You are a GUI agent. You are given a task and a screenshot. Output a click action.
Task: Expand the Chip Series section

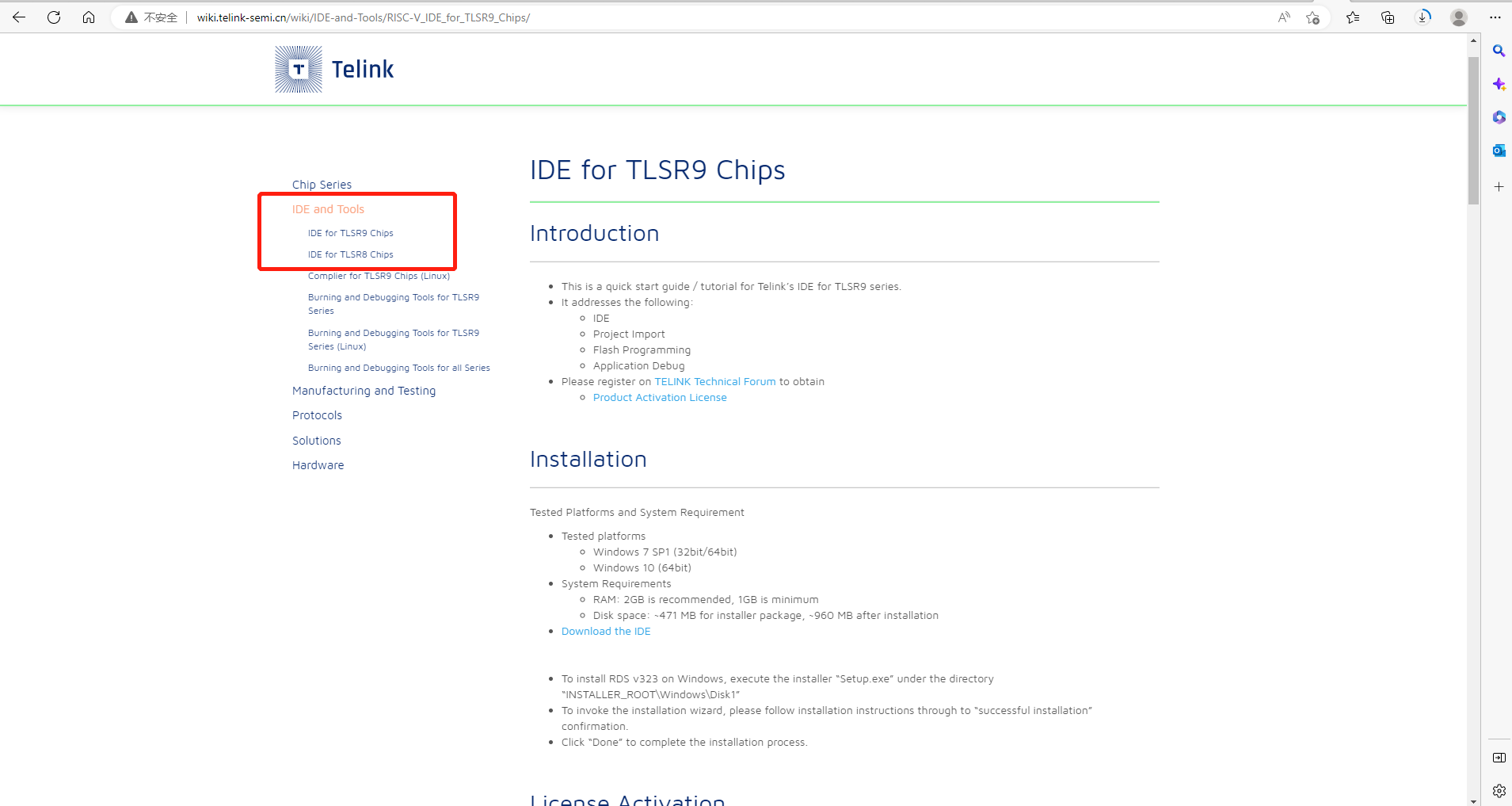click(322, 184)
